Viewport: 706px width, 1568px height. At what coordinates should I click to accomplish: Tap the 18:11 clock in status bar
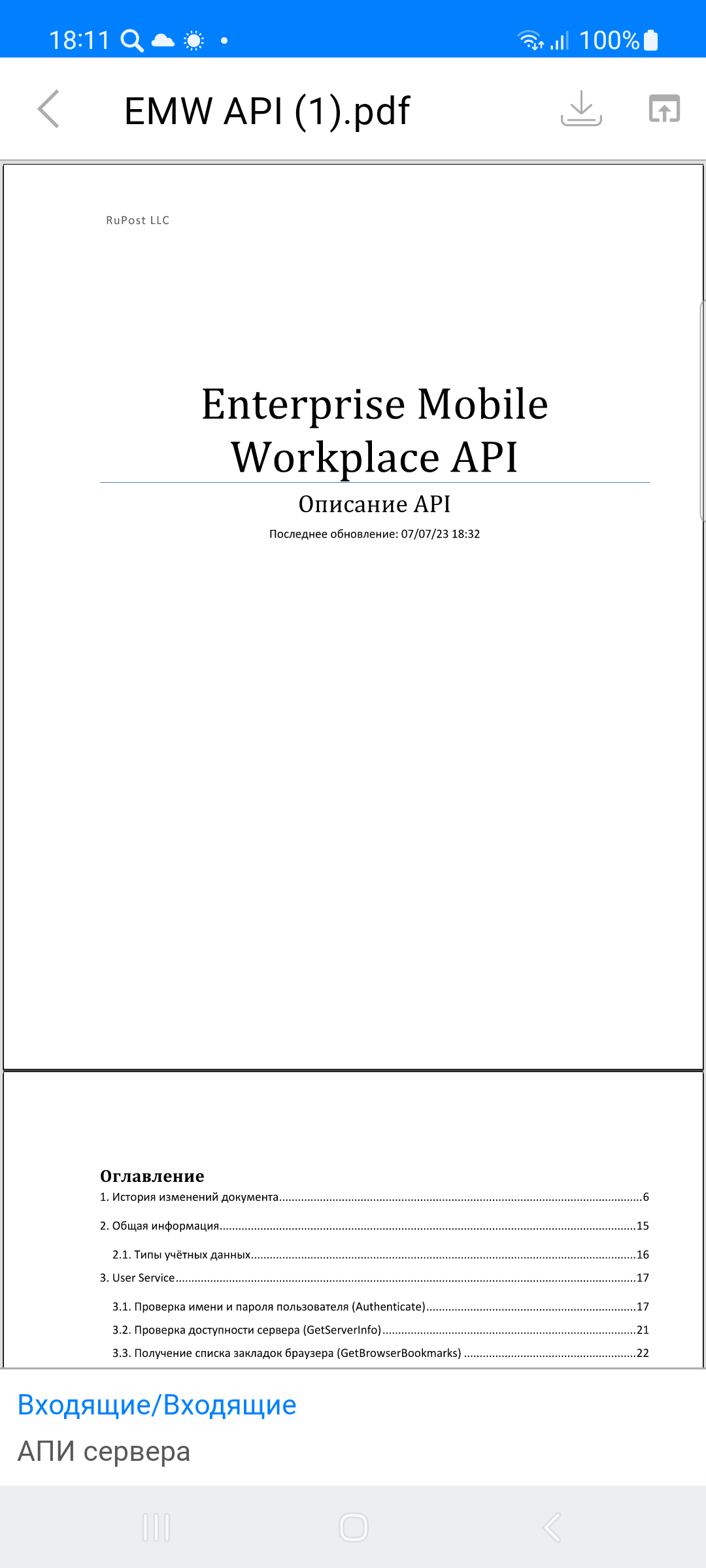pyautogui.click(x=79, y=41)
